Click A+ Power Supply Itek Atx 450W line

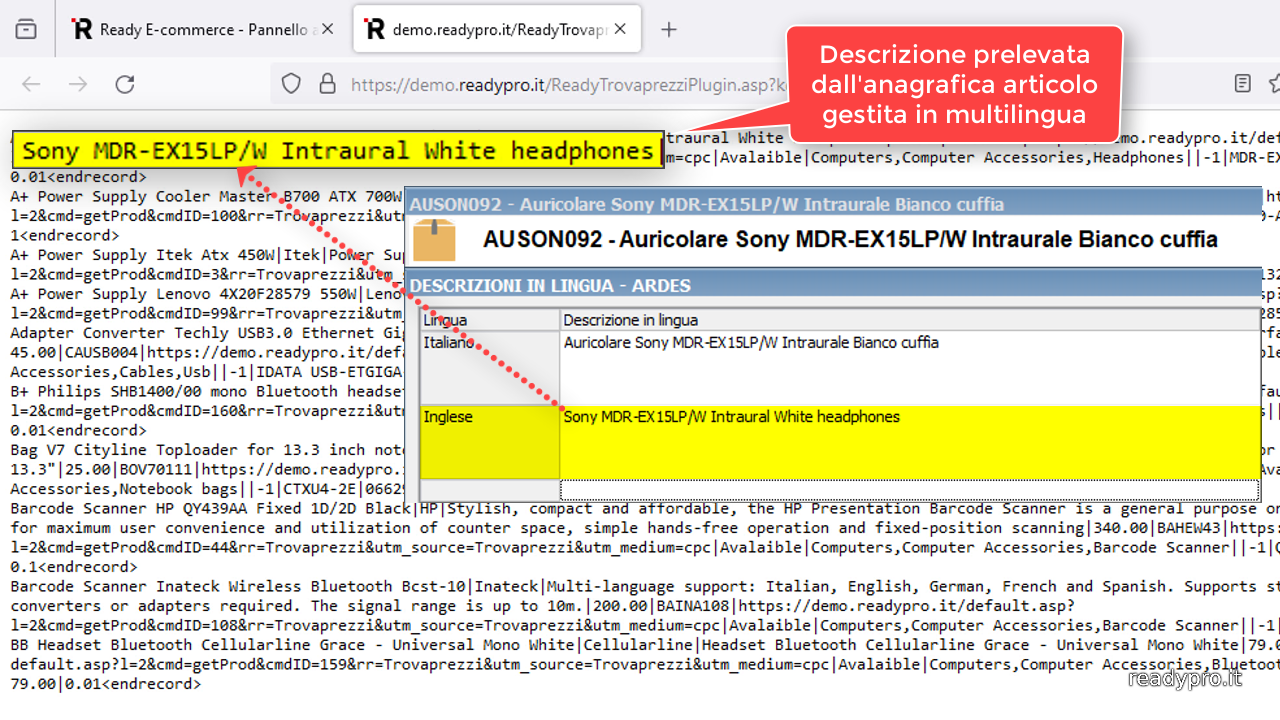coord(206,255)
